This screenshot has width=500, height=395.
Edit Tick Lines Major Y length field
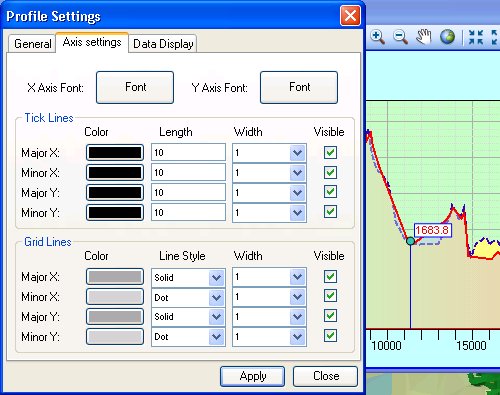[x=188, y=192]
